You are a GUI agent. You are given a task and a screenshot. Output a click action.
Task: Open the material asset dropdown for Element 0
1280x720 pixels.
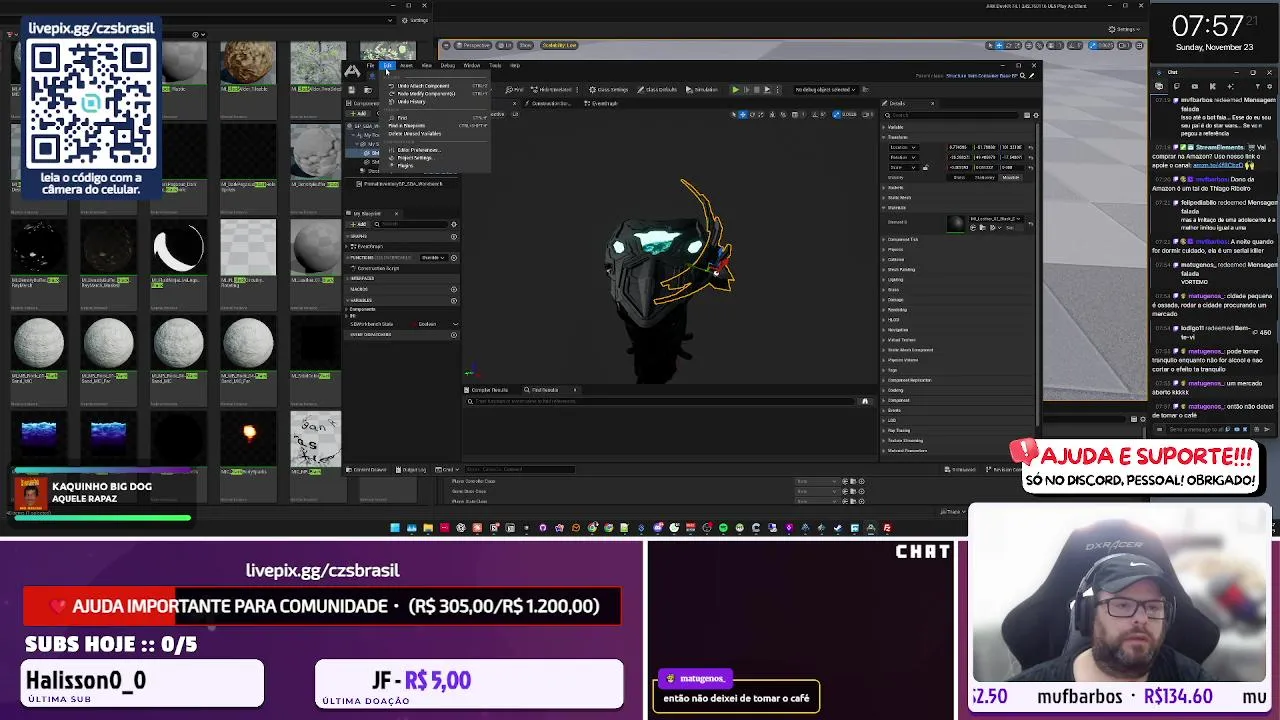[x=994, y=218]
